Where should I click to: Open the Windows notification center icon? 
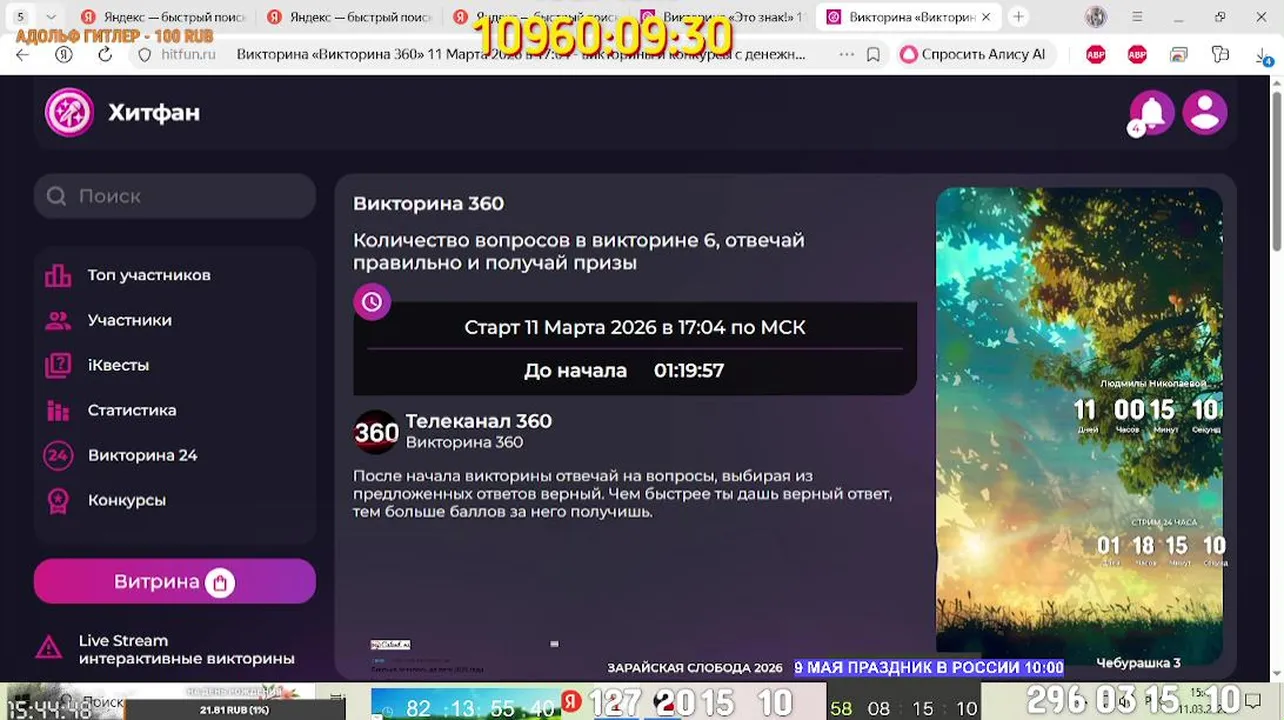coord(1254,701)
